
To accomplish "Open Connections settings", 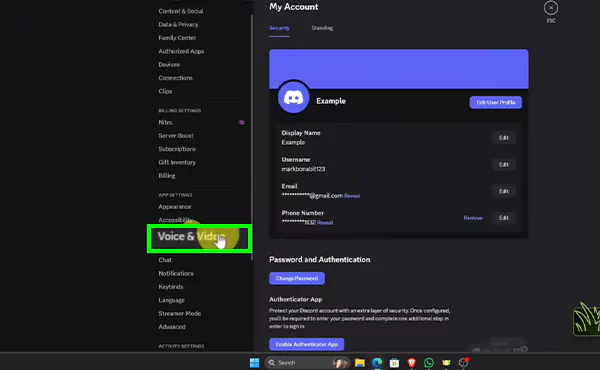I will (176, 78).
